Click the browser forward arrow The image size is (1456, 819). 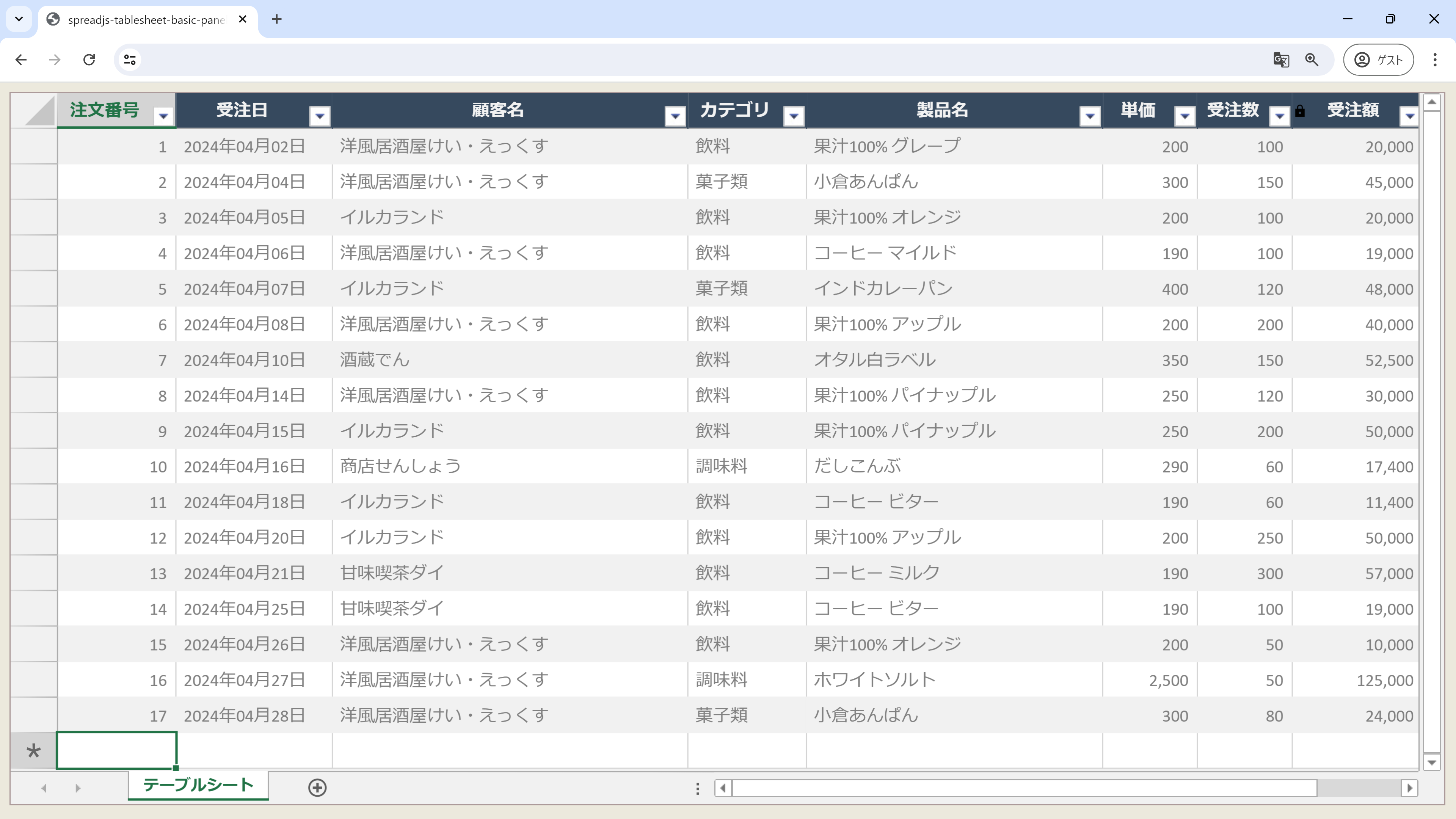click(x=55, y=60)
